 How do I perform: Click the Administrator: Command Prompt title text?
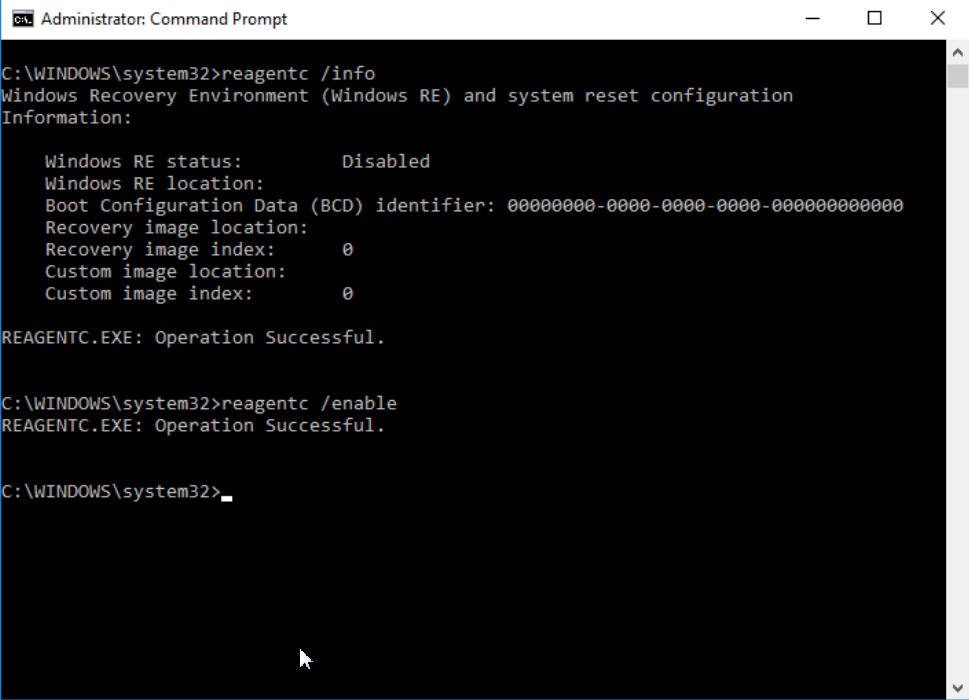click(164, 19)
